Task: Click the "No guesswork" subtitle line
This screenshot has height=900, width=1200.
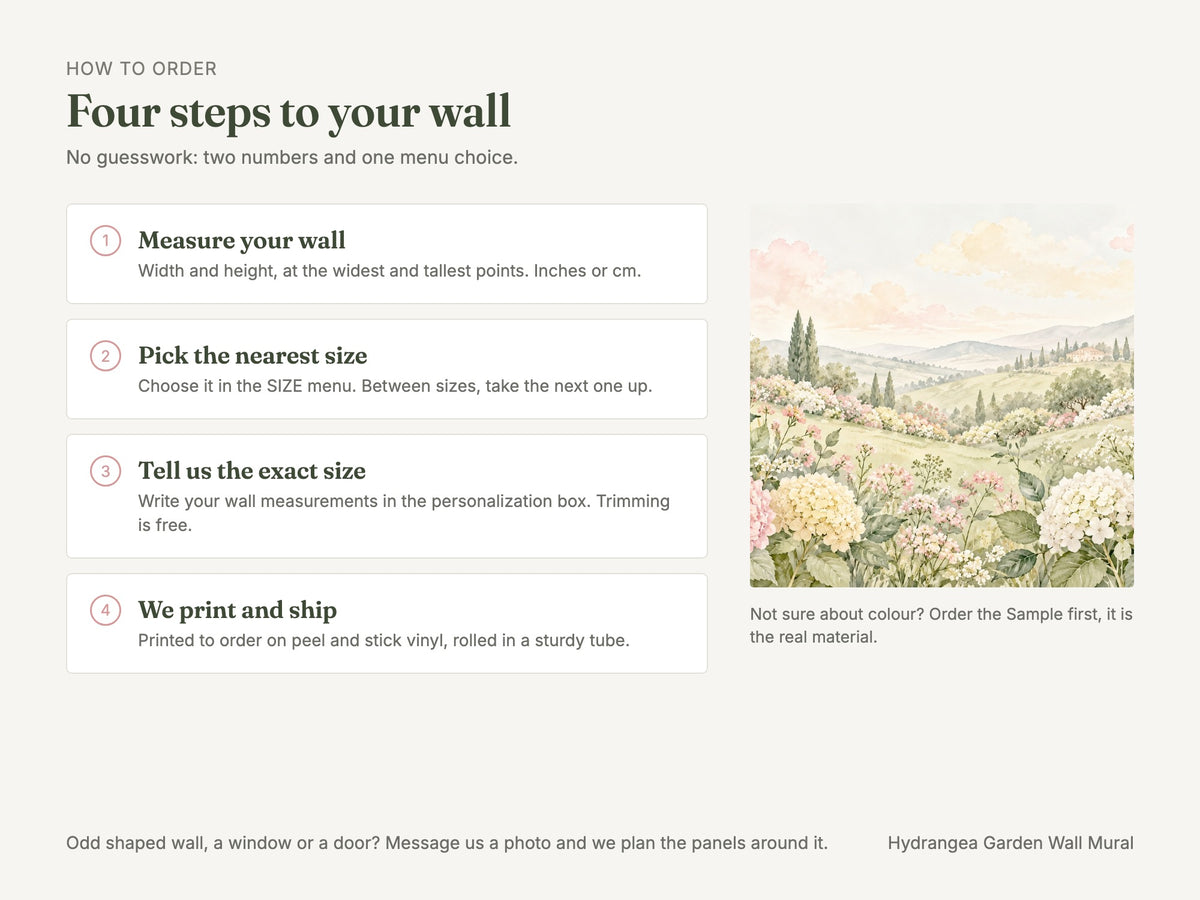Action: pos(292,158)
